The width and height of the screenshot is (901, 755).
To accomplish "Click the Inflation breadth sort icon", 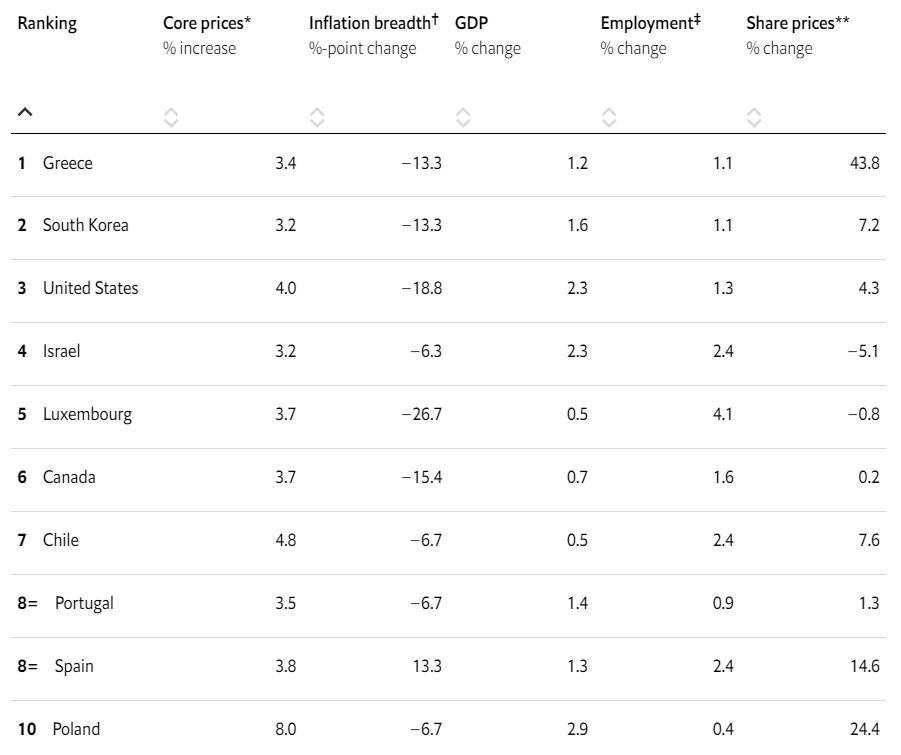I will (317, 117).
